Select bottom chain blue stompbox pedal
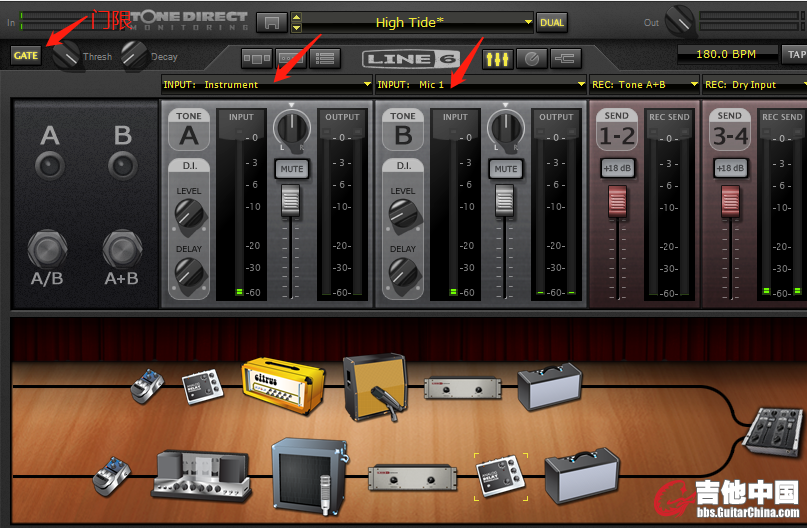 pos(112,477)
